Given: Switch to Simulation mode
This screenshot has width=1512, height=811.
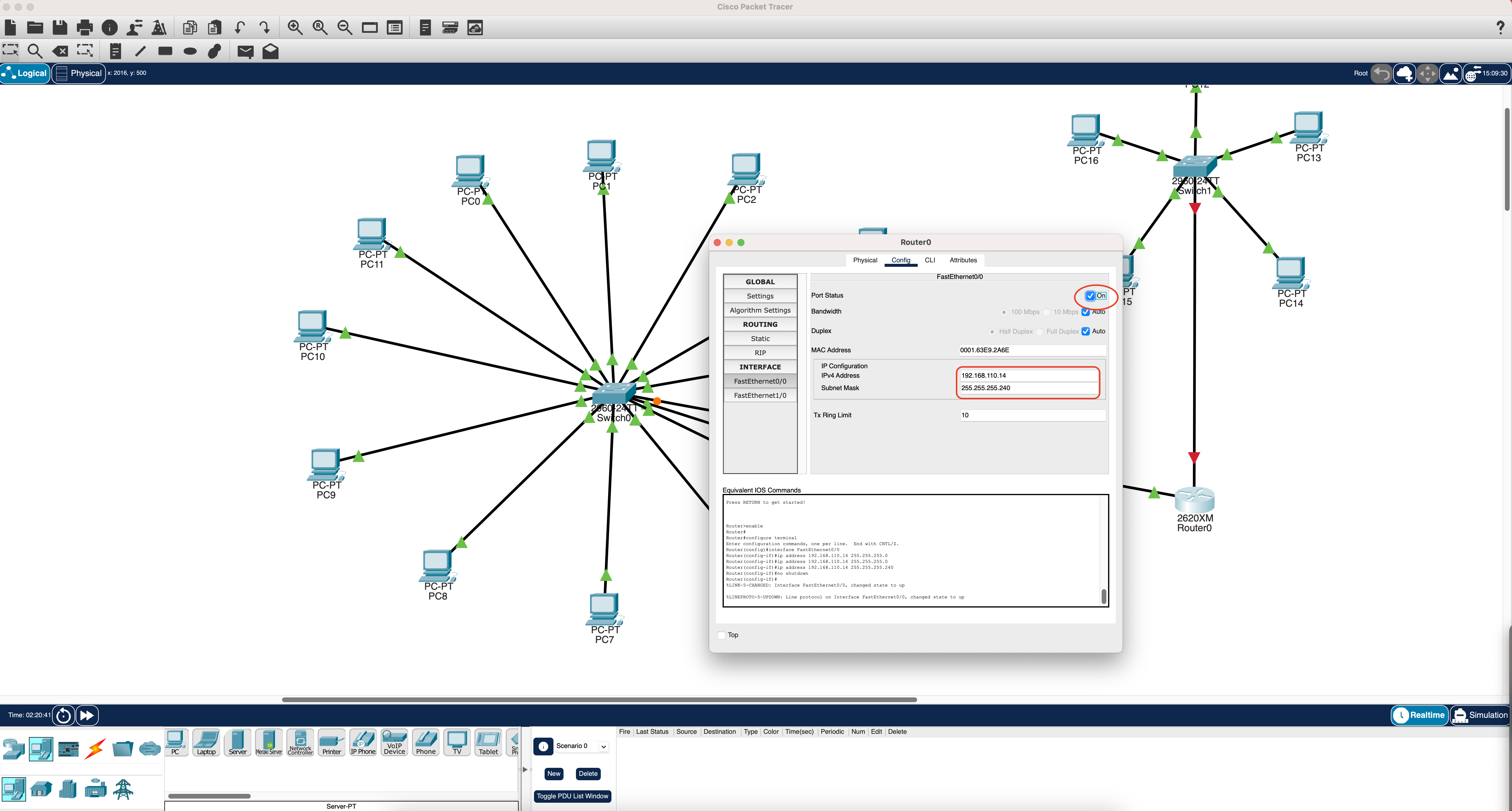Looking at the screenshot, I should (1480, 715).
